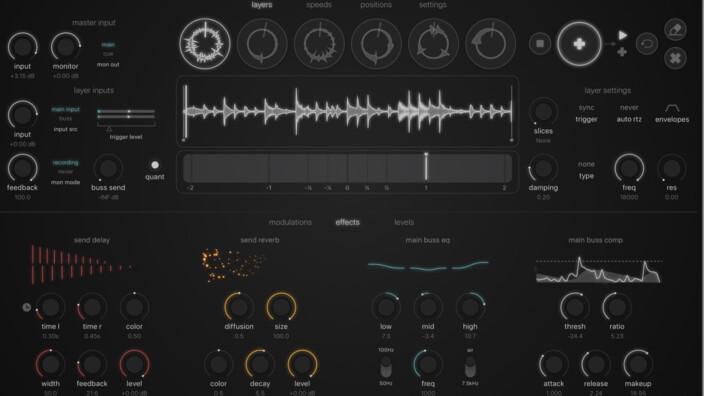Click the reverb size knob

coord(281,307)
